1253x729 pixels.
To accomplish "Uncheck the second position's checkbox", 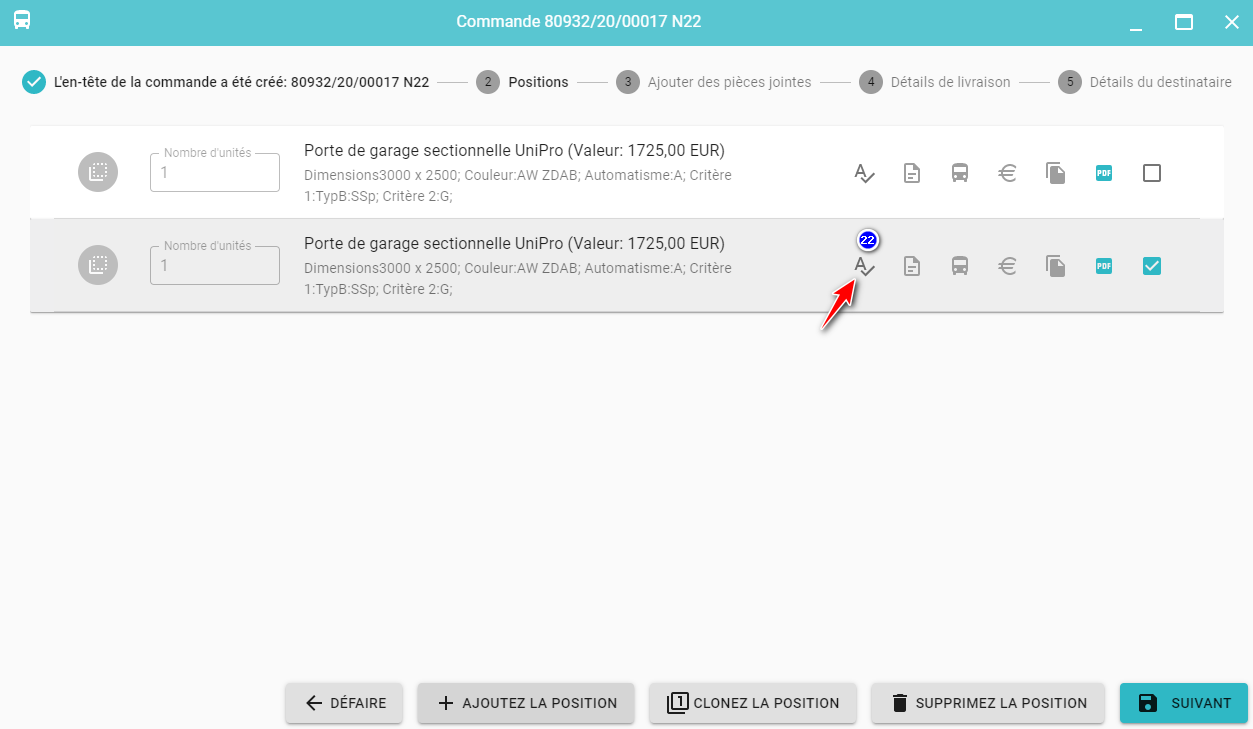I will point(1152,266).
